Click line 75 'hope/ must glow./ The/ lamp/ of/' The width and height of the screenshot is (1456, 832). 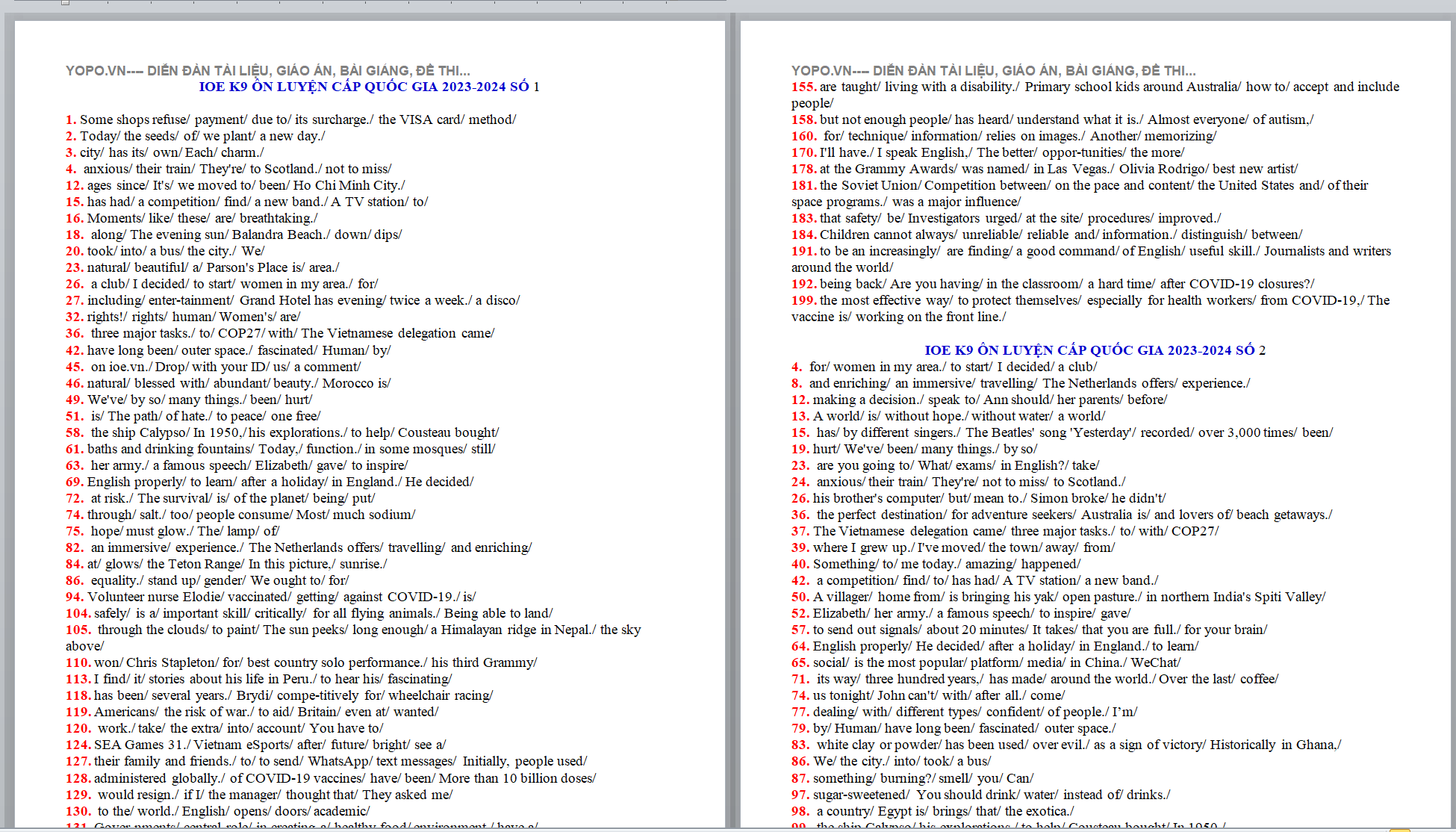click(x=172, y=531)
